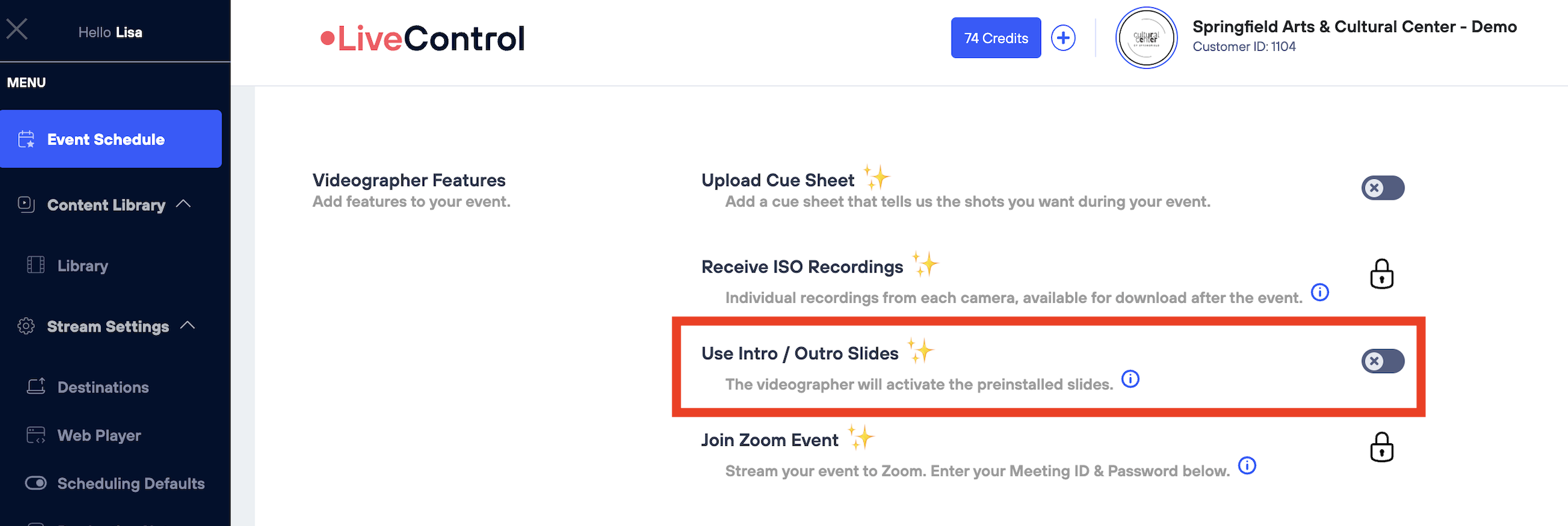Image resolution: width=1568 pixels, height=526 pixels.
Task: Click the Springfield Arts & Cultural Center name
Action: pyautogui.click(x=1354, y=27)
